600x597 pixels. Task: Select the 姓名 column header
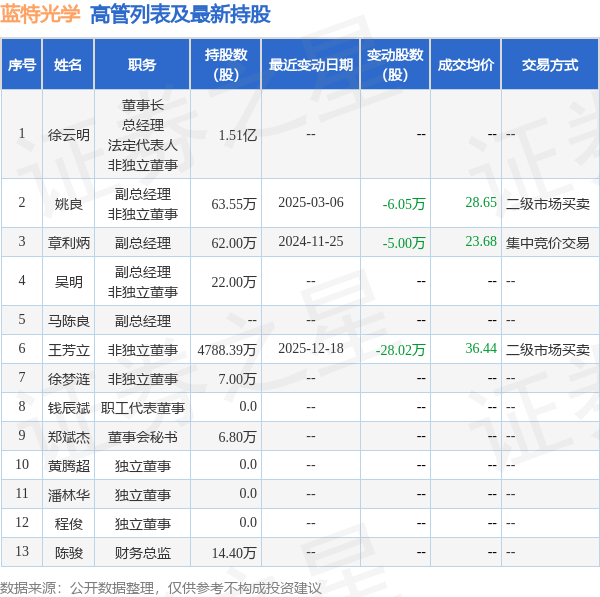(x=68, y=65)
